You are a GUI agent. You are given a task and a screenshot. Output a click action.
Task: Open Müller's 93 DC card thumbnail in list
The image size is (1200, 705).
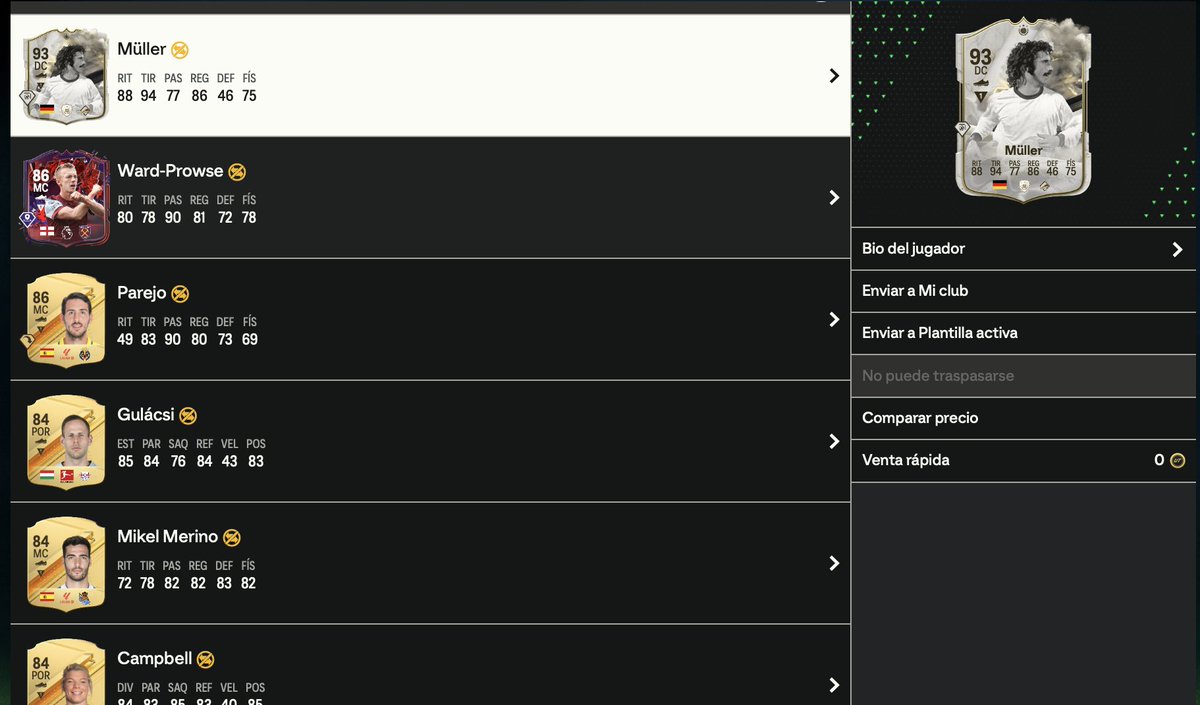click(x=66, y=75)
